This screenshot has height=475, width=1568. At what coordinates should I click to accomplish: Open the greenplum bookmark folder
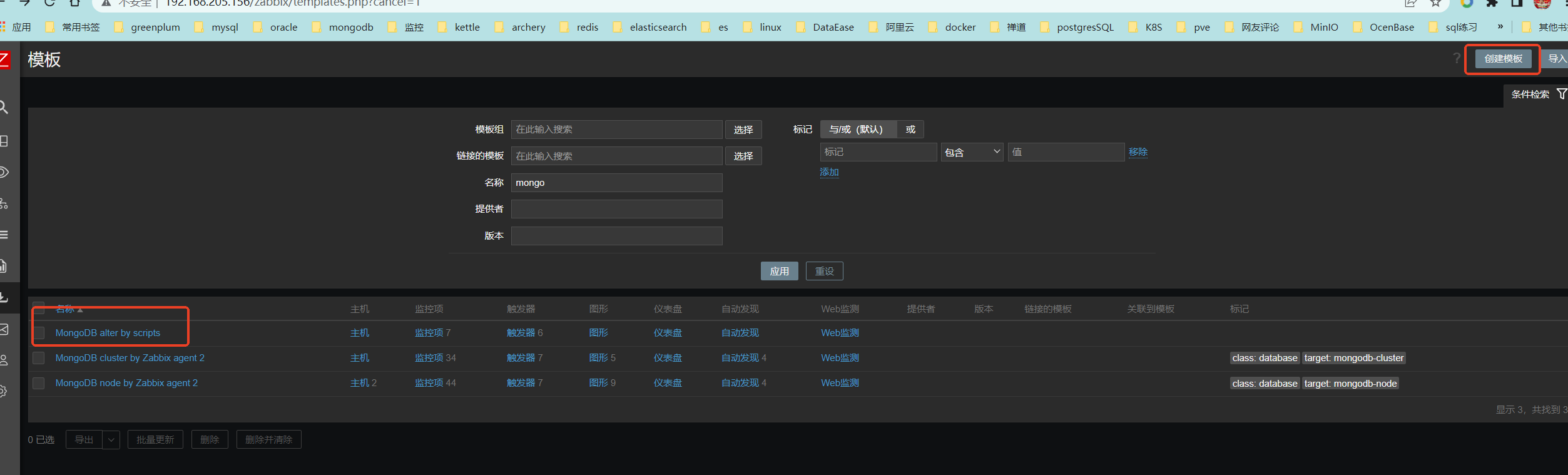pos(148,27)
